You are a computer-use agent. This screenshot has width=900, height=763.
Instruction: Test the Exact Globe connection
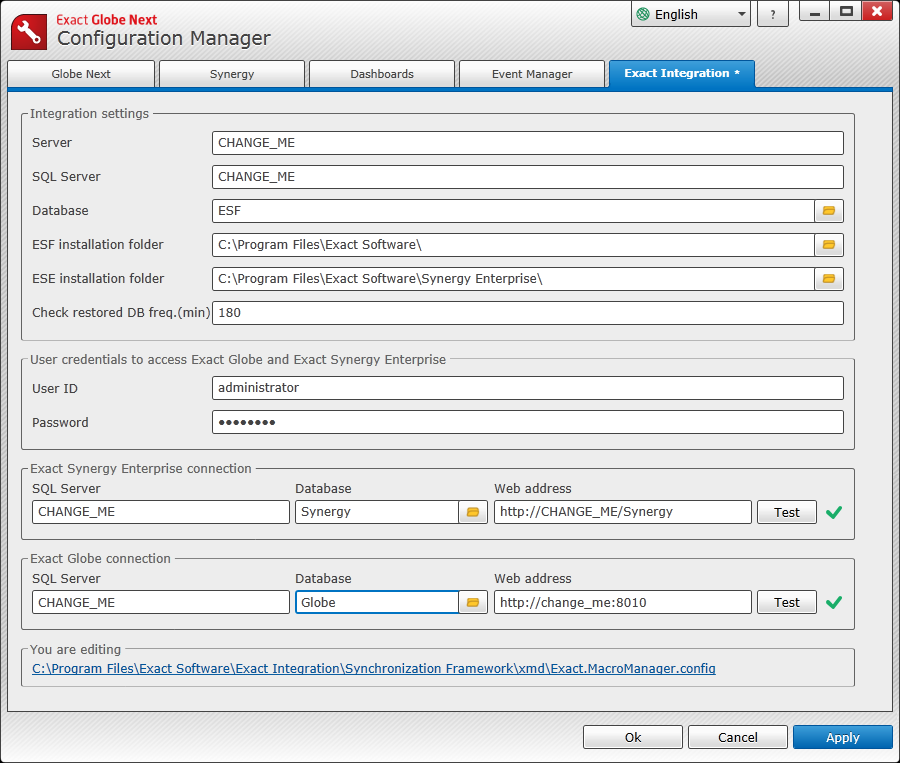pyautogui.click(x=786, y=602)
